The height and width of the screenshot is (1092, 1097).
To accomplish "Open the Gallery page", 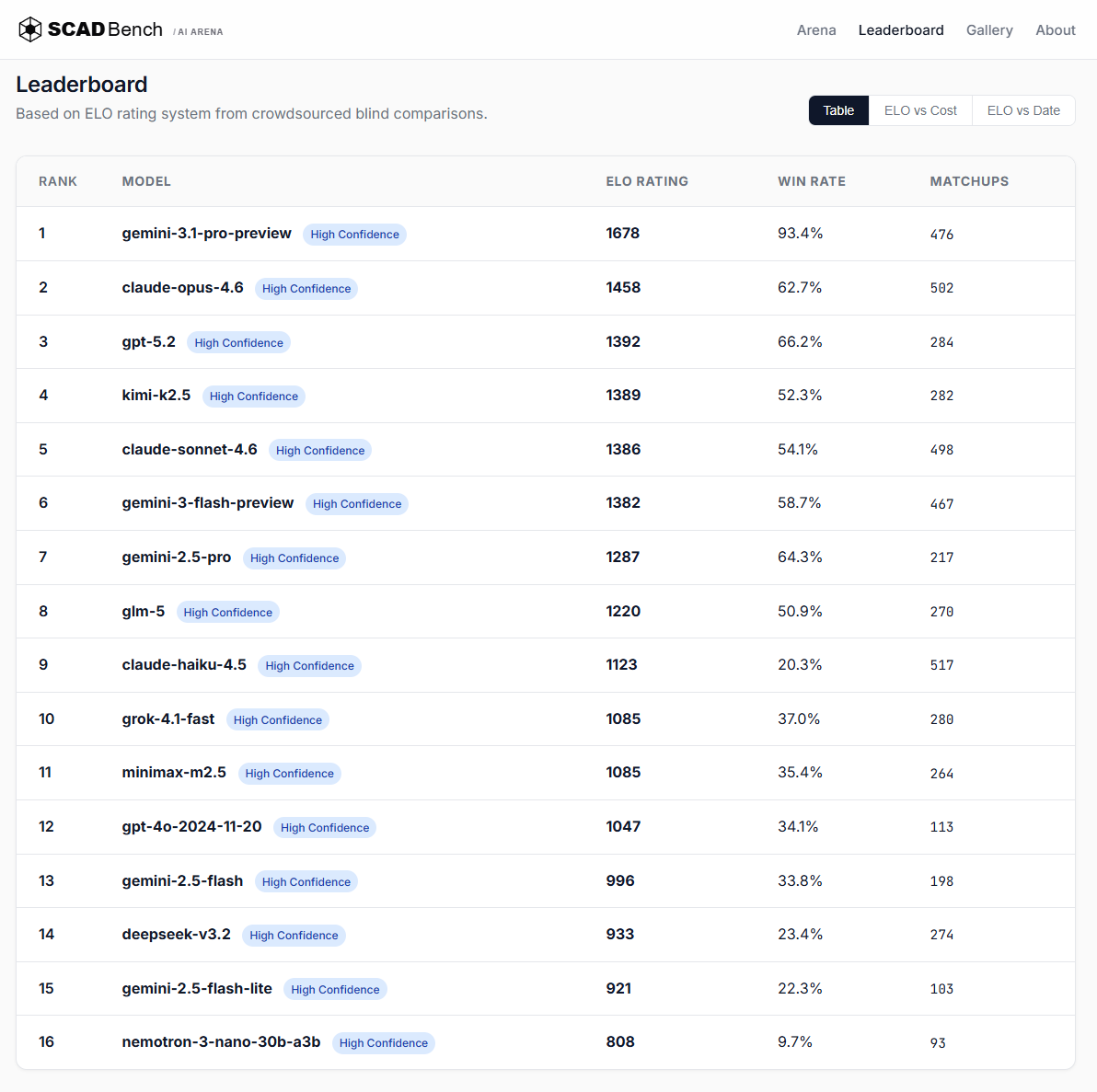I will point(988,30).
